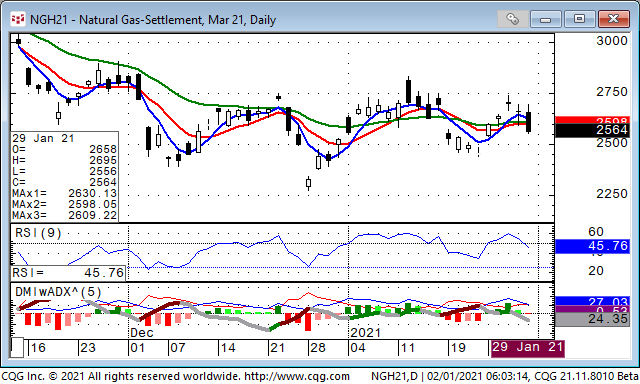Click the 2021 year label on time axis
The image size is (640, 384).
(365, 333)
